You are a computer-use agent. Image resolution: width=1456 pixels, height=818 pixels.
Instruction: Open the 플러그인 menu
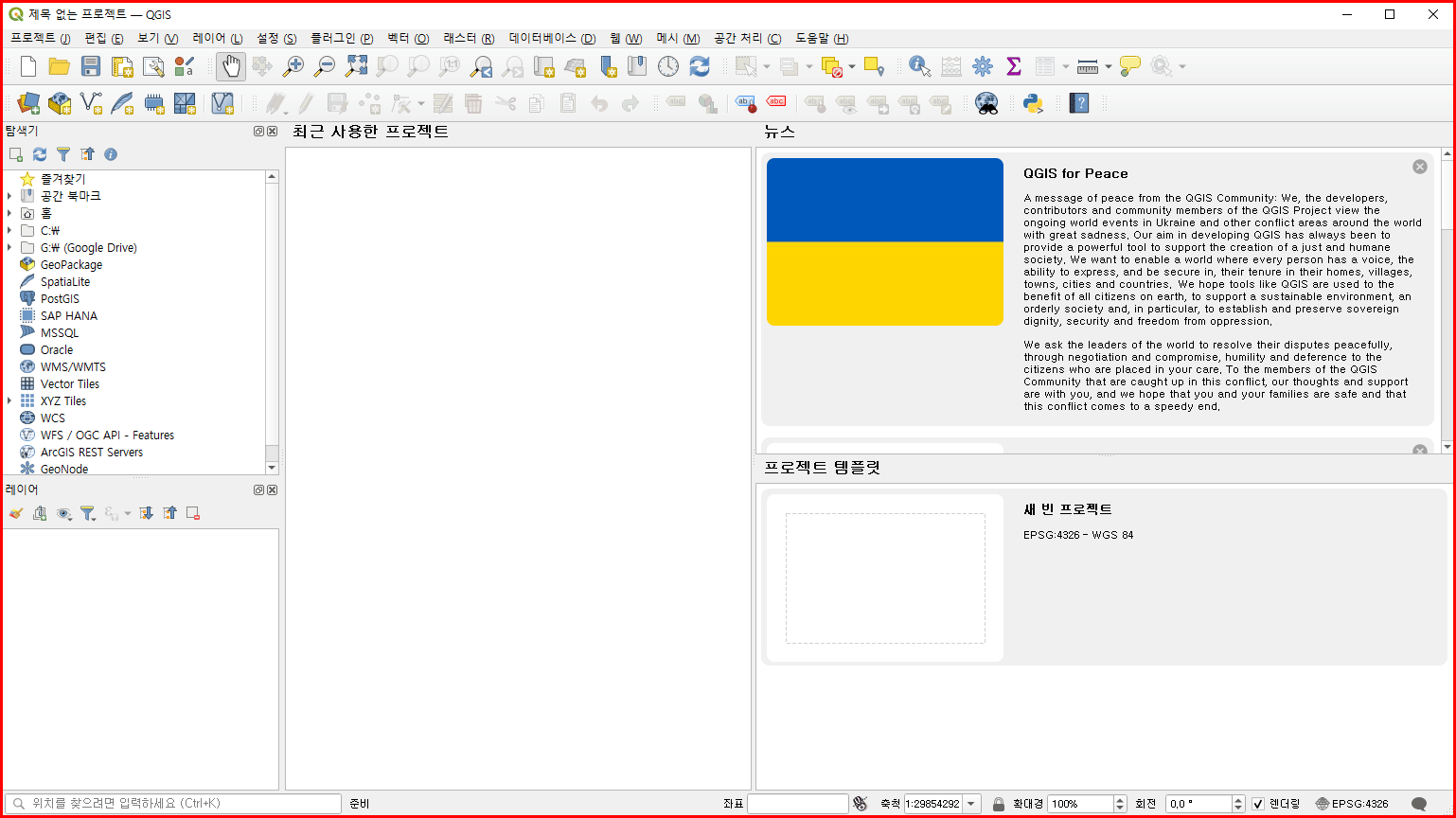[342, 39]
